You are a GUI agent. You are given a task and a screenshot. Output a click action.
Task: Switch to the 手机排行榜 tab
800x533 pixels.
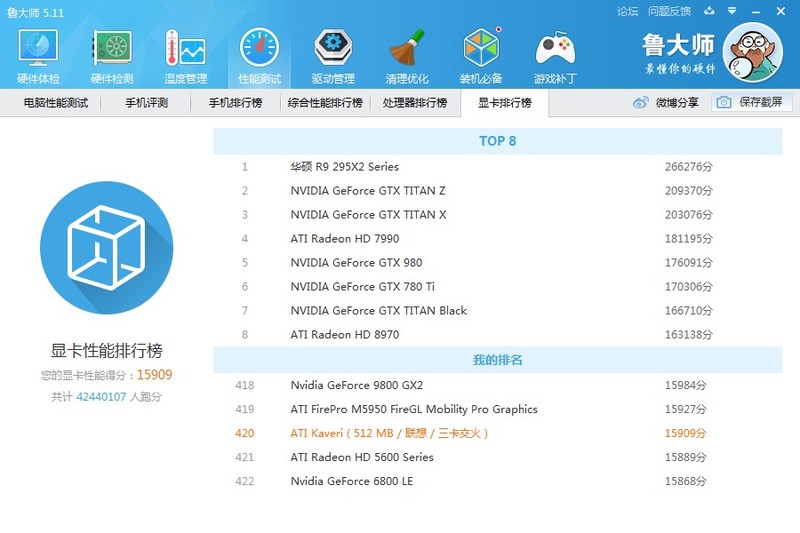tap(235, 103)
